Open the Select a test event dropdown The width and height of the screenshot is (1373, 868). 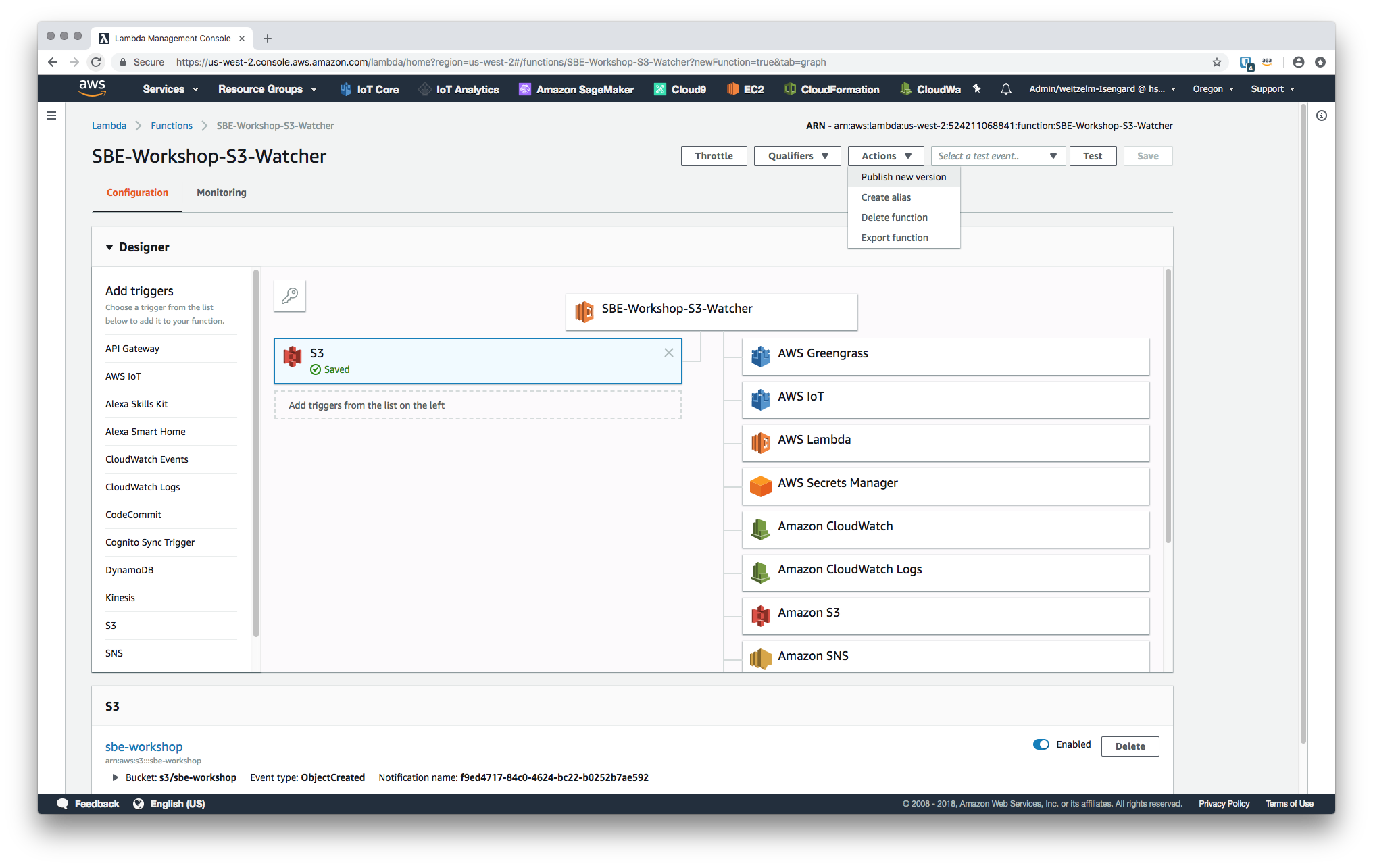pyautogui.click(x=998, y=156)
